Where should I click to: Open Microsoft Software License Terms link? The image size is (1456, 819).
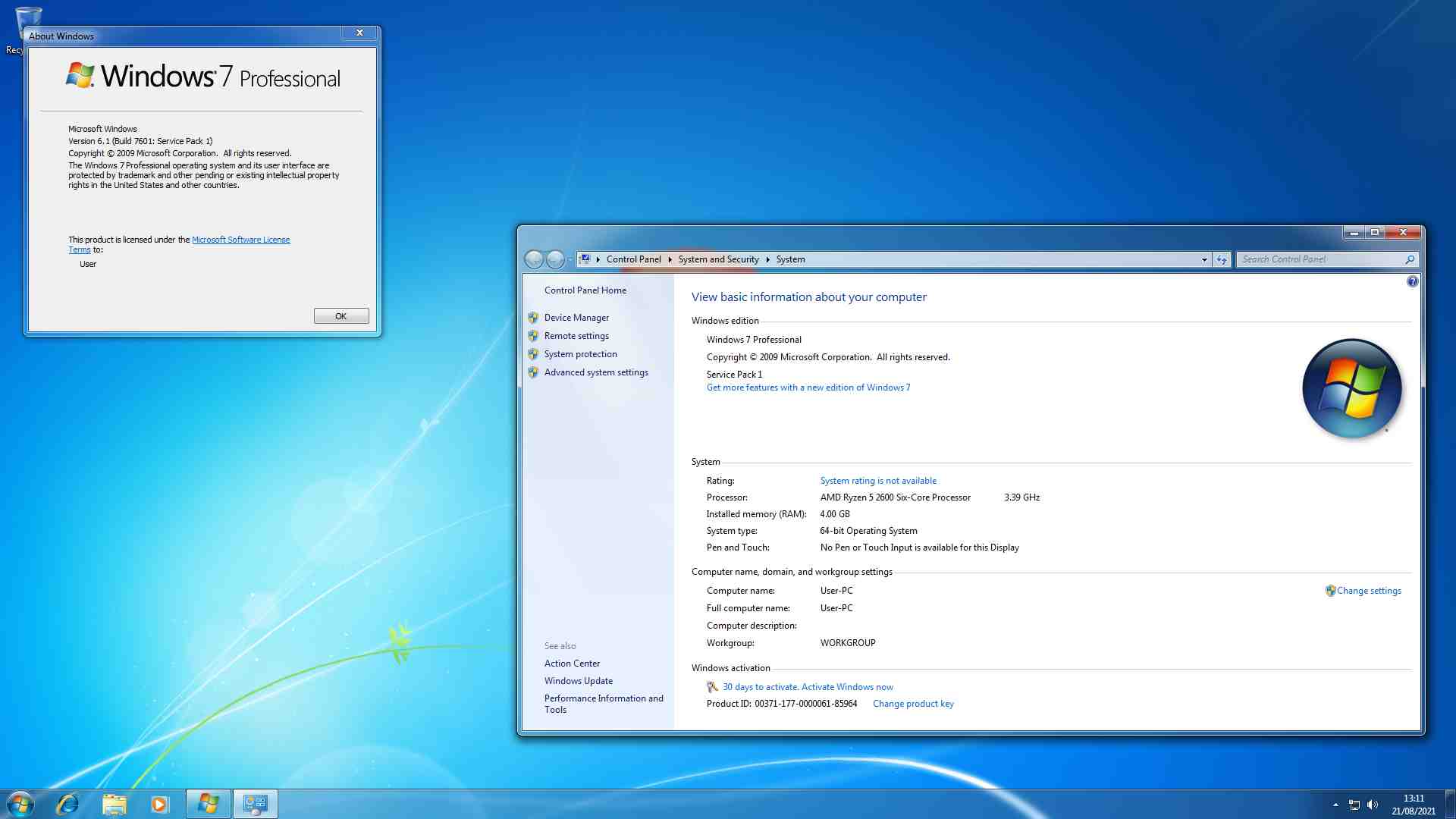point(240,240)
